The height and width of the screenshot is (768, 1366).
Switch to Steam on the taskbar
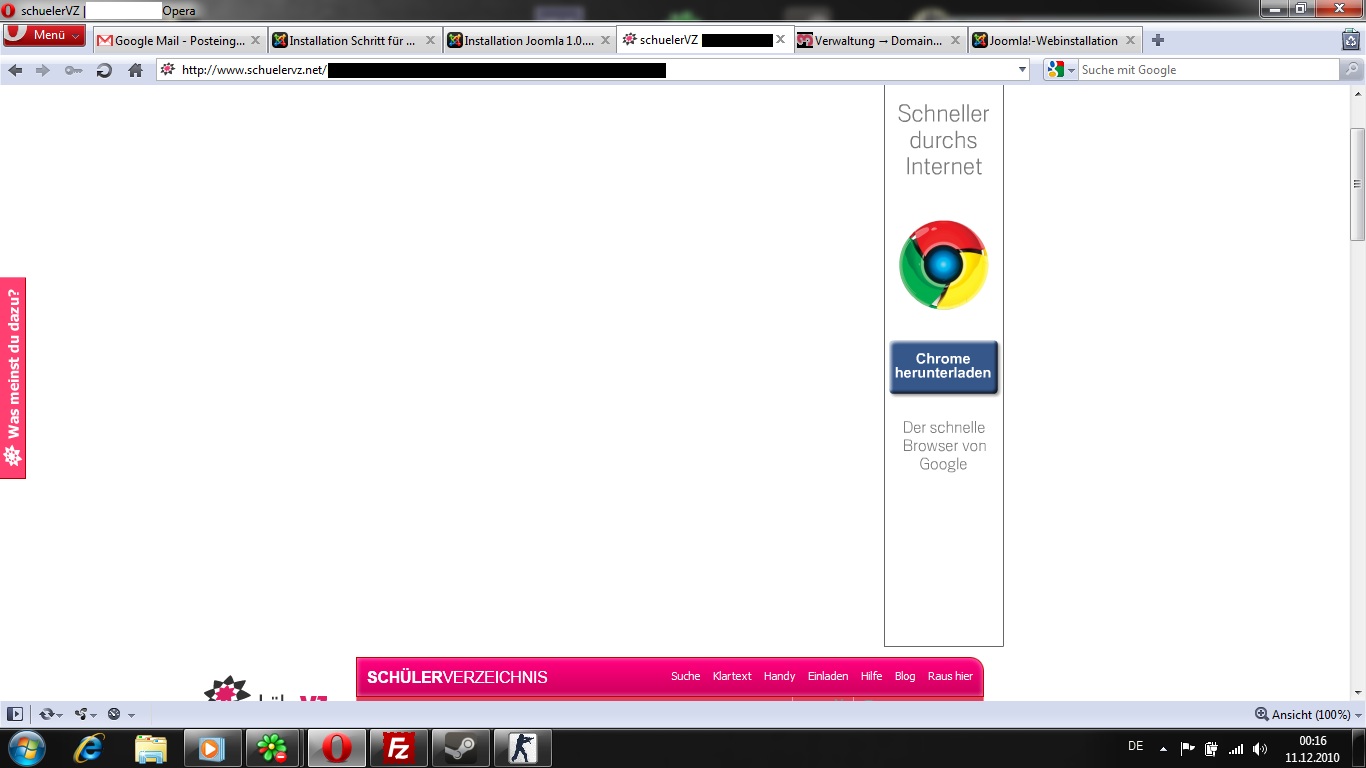pyautogui.click(x=460, y=748)
